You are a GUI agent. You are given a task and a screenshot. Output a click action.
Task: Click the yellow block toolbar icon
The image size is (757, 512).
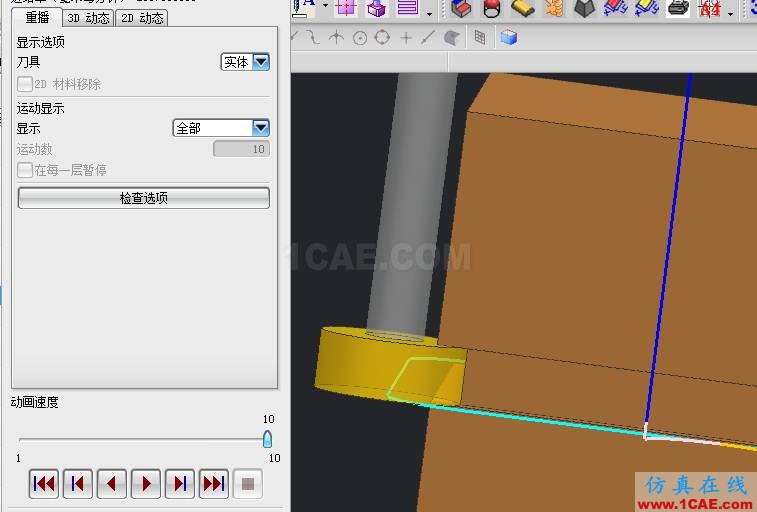[522, 8]
